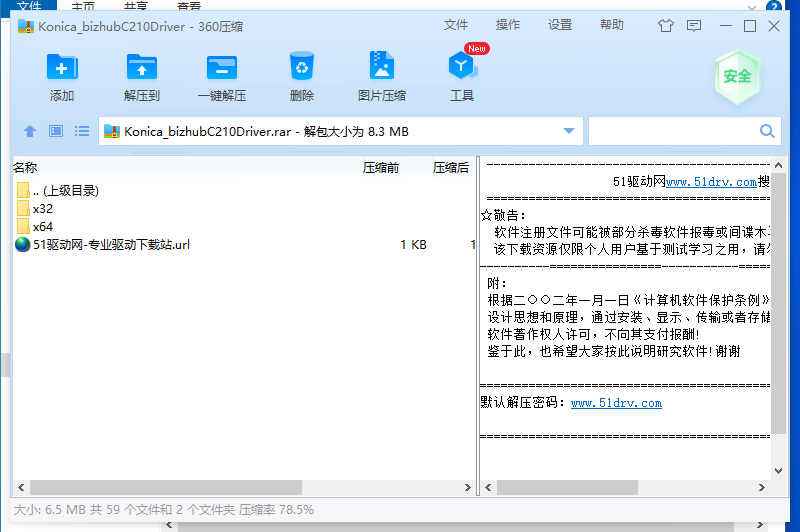The height and width of the screenshot is (532, 800).
Task: Click the archive icon in the path bar
Action: (x=112, y=132)
